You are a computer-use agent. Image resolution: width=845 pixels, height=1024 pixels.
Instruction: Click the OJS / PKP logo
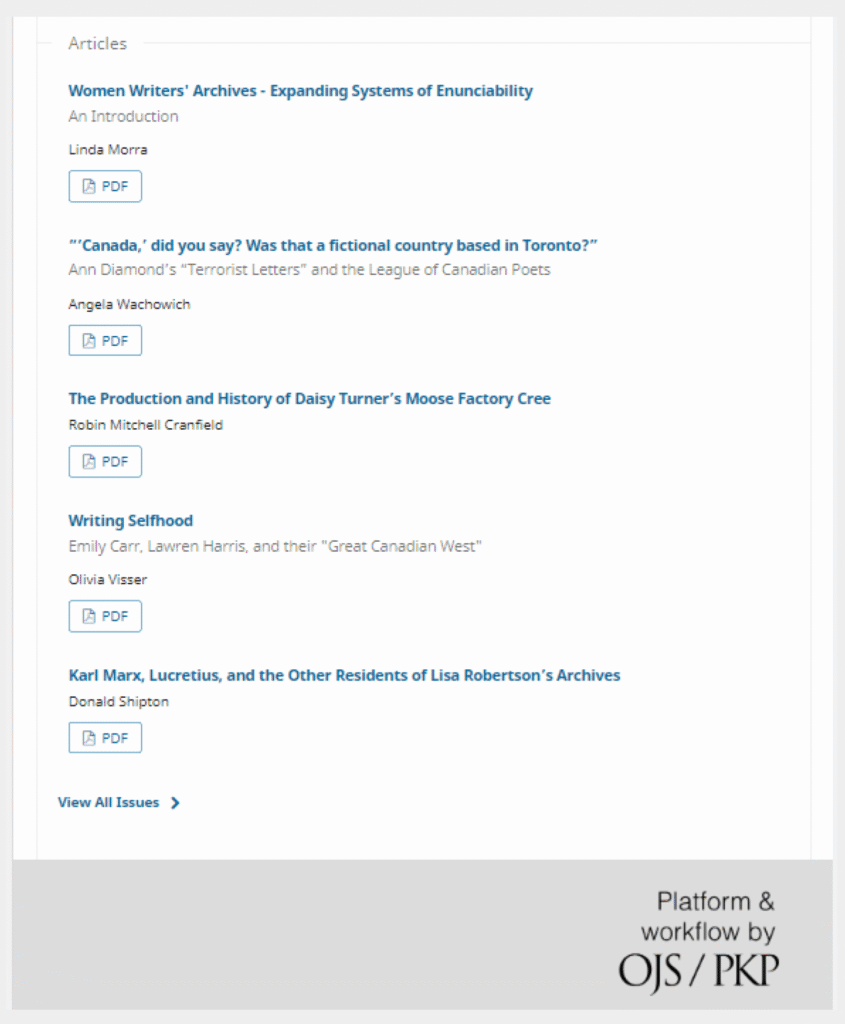click(x=698, y=971)
